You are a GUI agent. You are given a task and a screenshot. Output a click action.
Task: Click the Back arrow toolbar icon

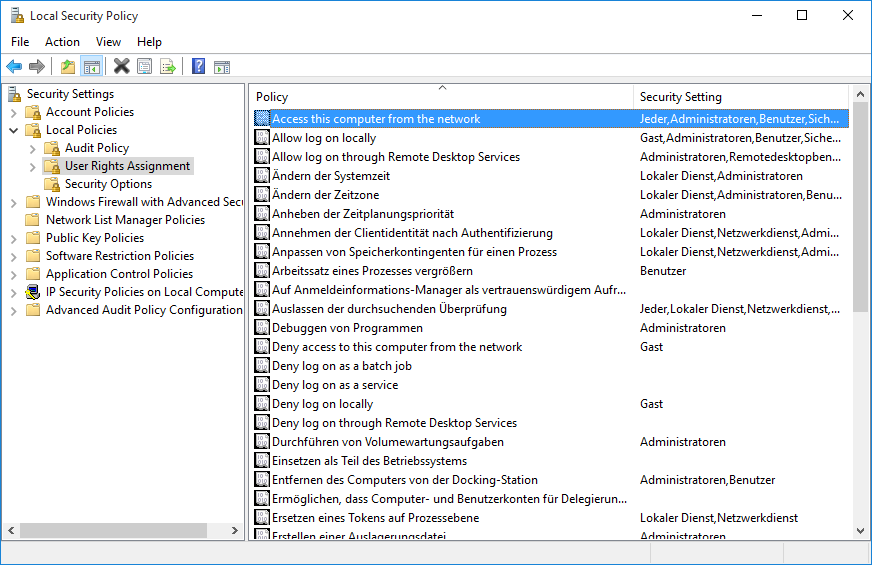(14, 67)
